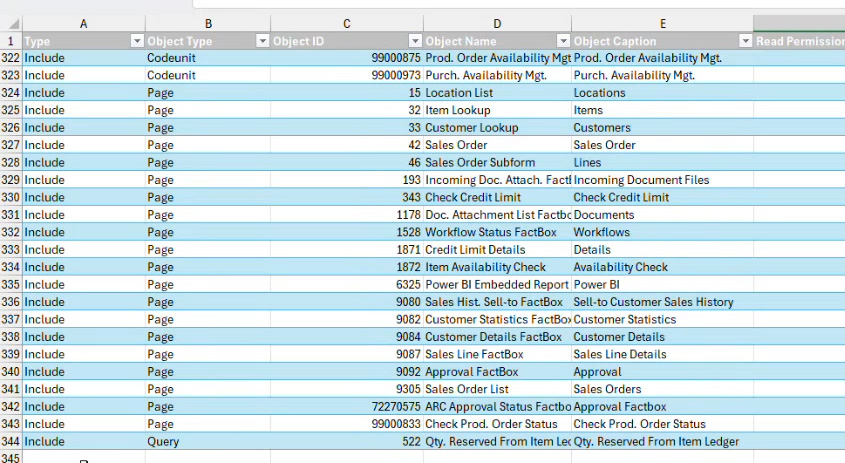Select the 'Query' Object Type cell
The image size is (845, 463).
pyautogui.click(x=208, y=441)
